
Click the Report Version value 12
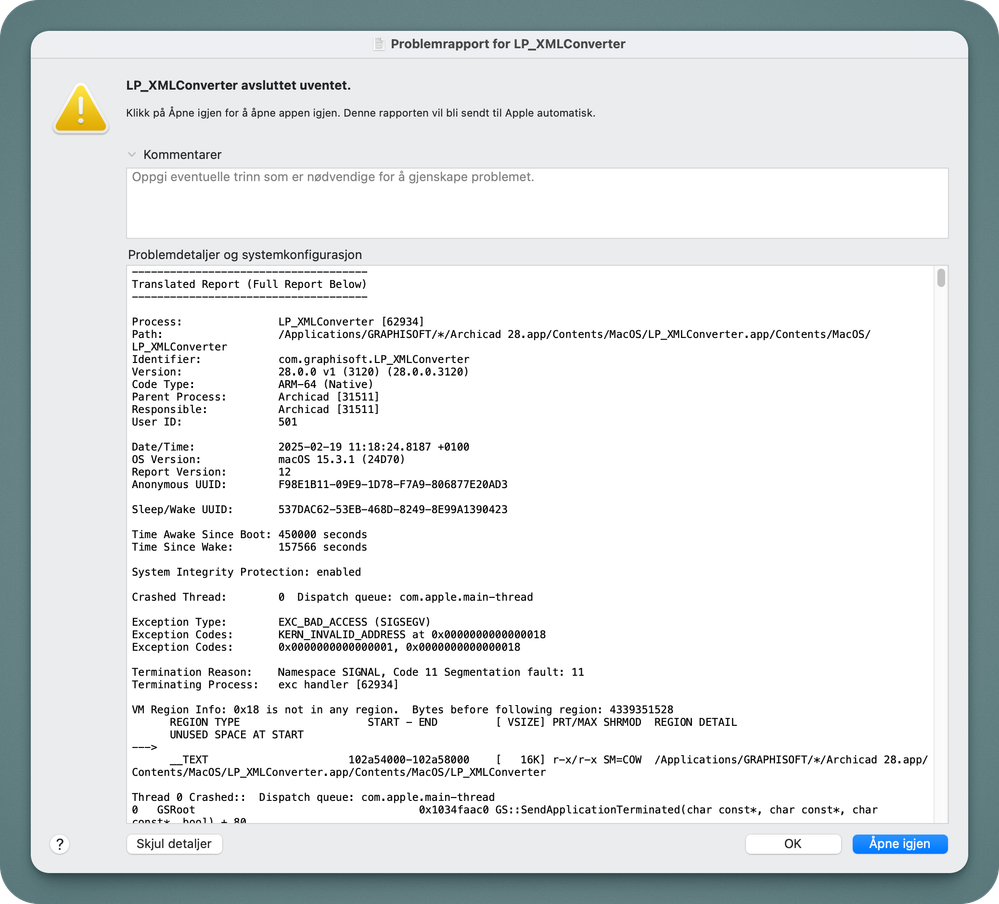(284, 472)
